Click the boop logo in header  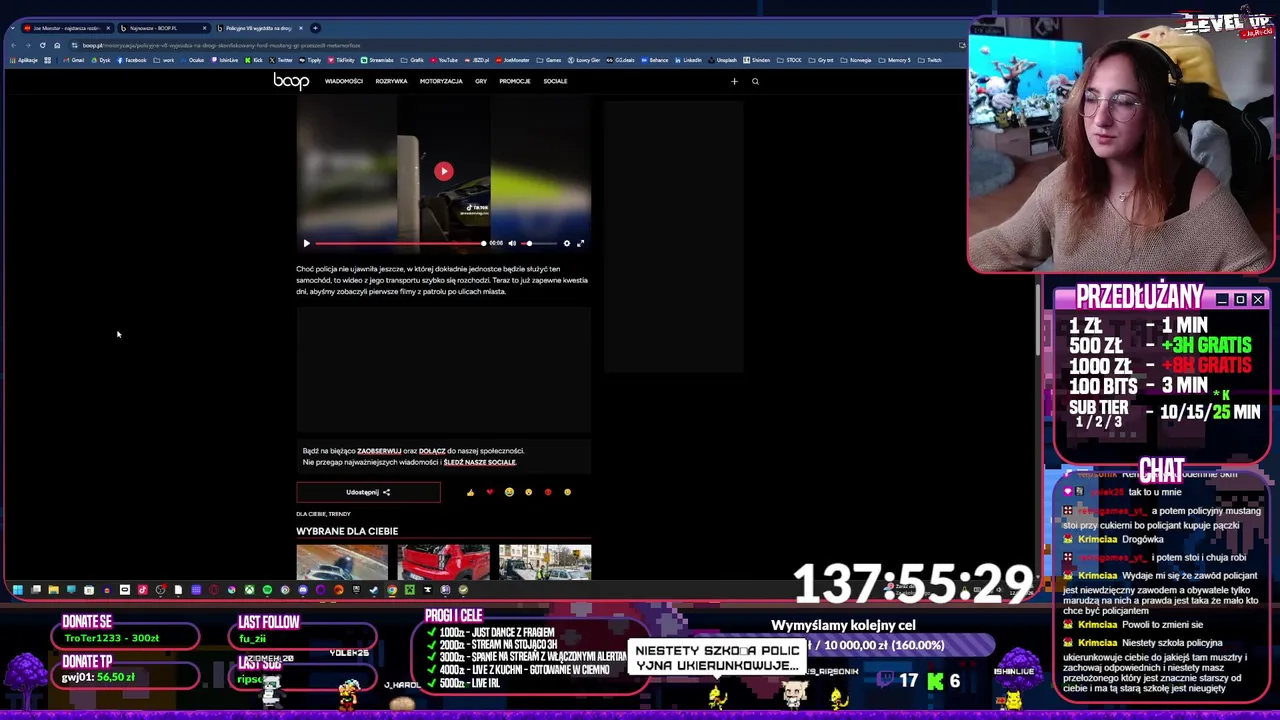(291, 81)
